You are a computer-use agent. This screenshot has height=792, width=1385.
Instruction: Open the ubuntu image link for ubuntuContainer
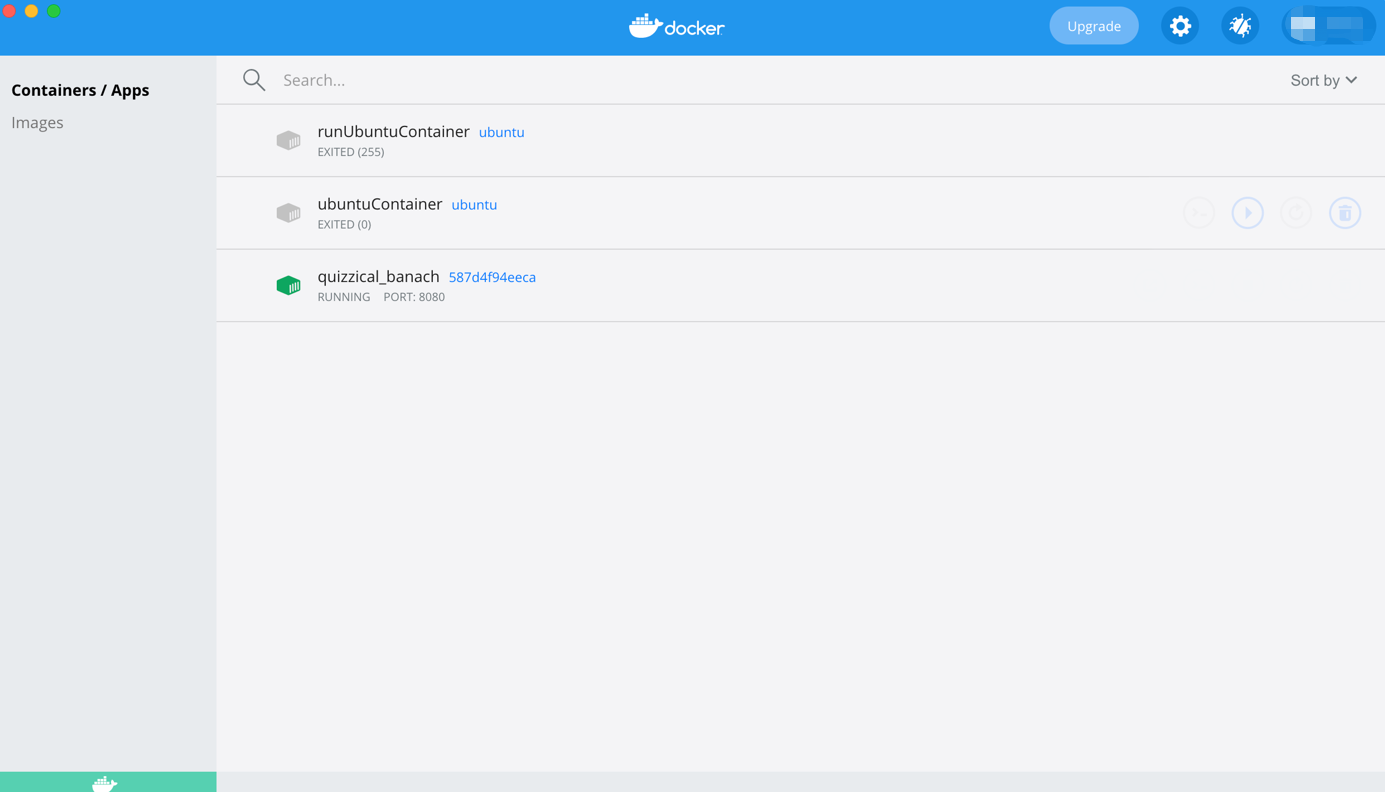click(x=473, y=204)
